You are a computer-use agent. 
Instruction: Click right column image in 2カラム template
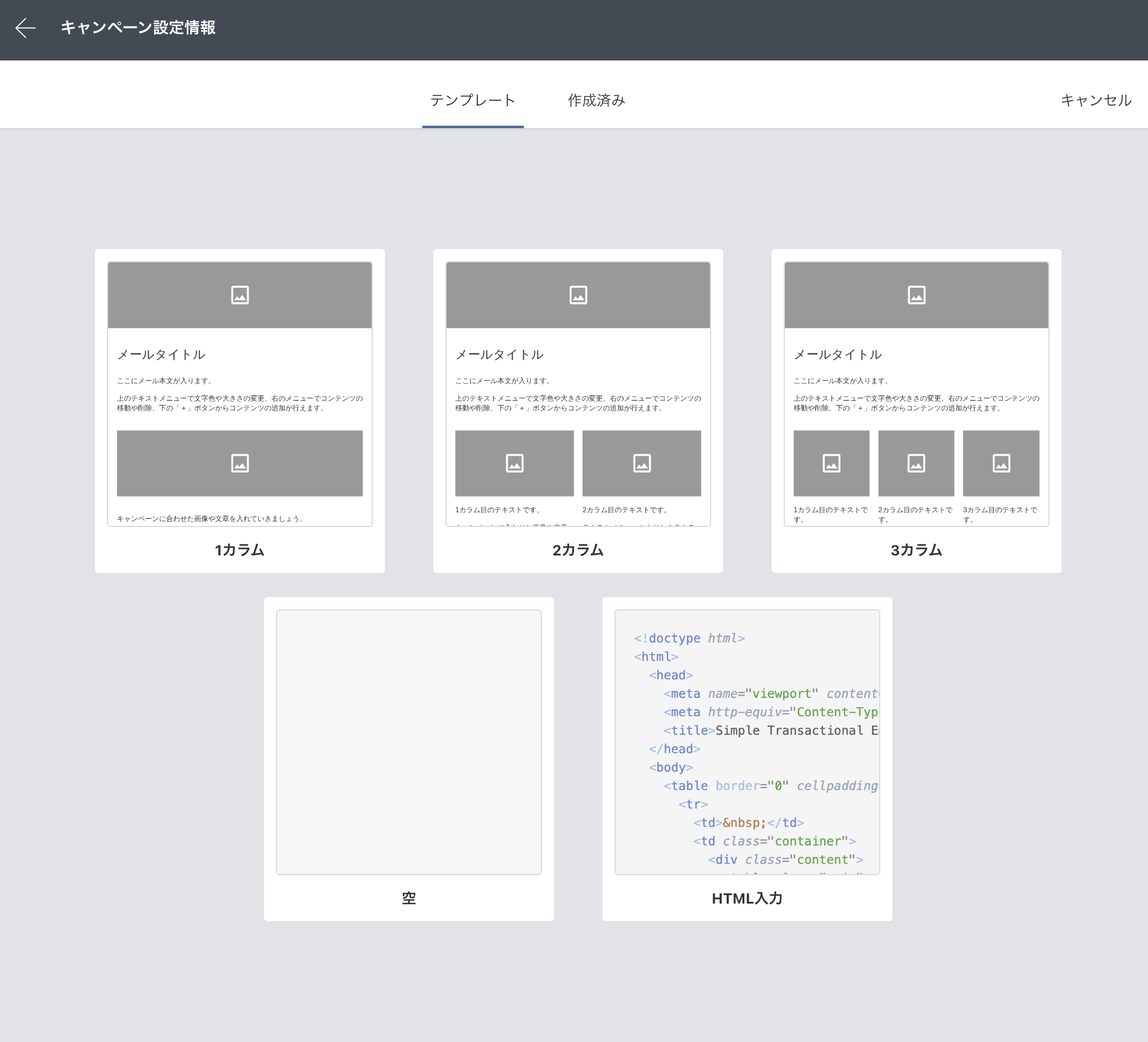pyautogui.click(x=642, y=464)
